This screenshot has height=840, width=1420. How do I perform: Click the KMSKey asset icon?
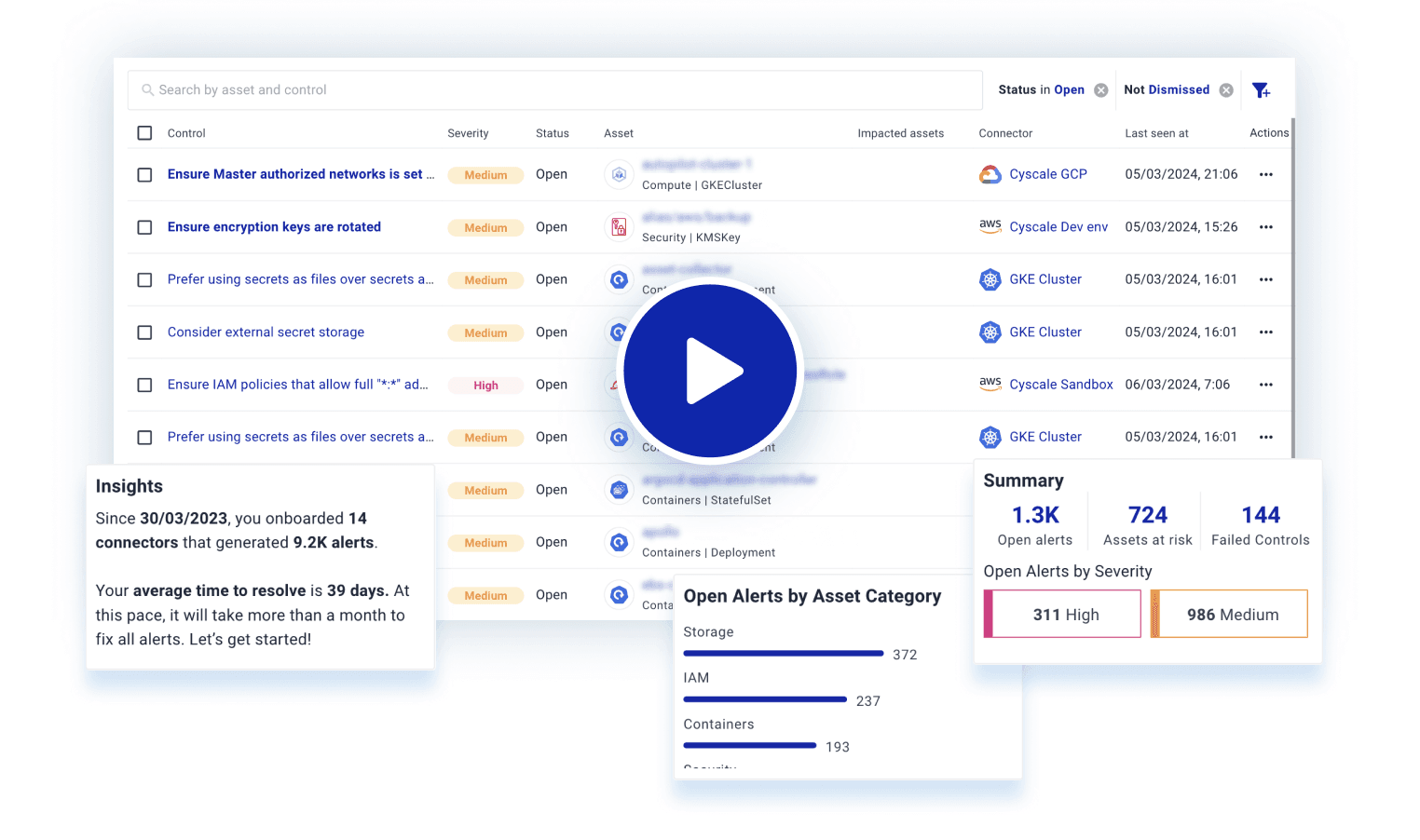[619, 226]
